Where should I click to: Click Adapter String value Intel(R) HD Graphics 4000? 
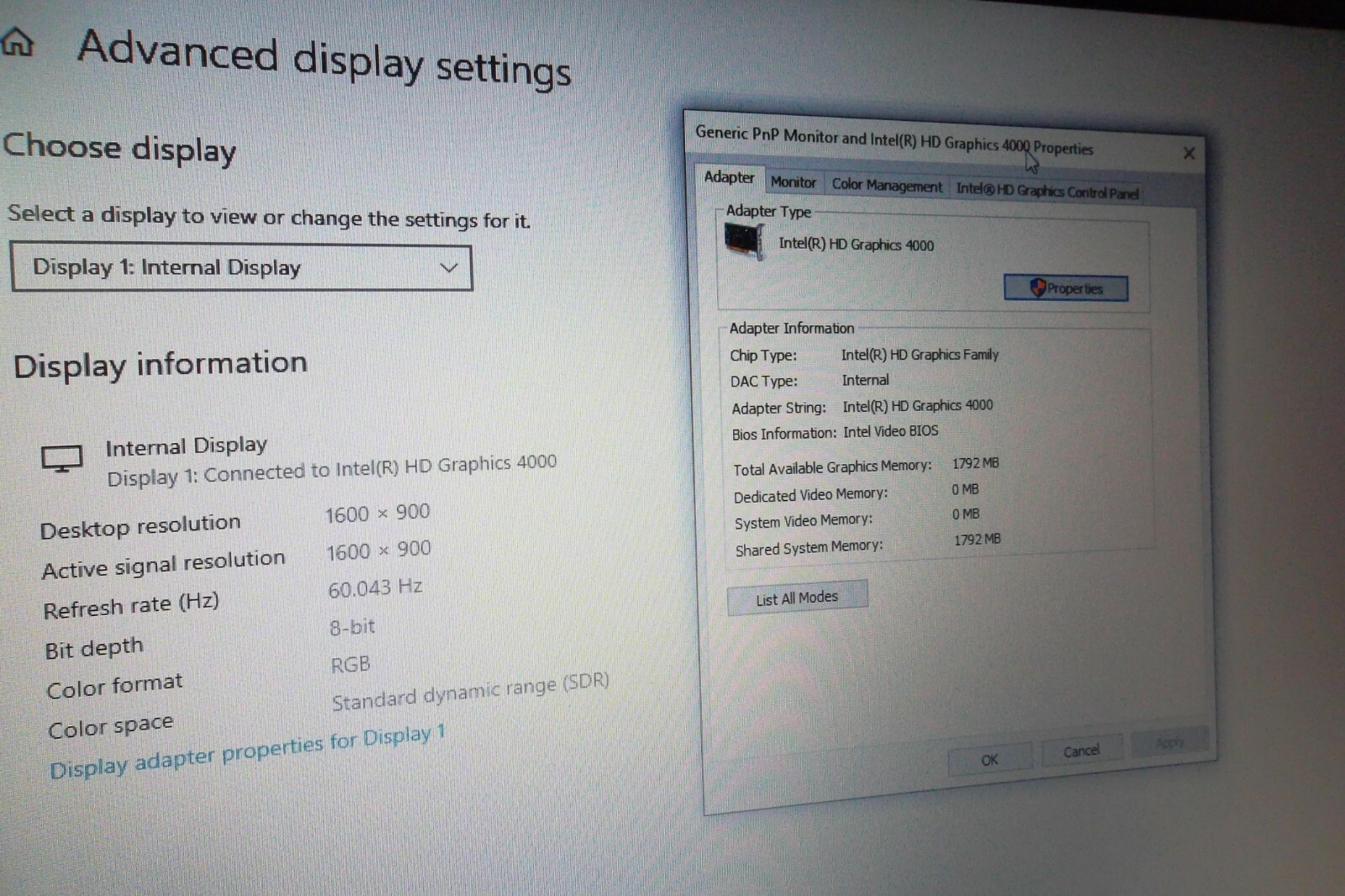click(917, 406)
